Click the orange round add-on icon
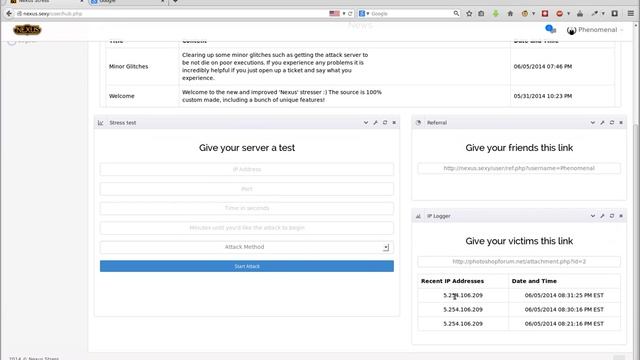 point(525,13)
